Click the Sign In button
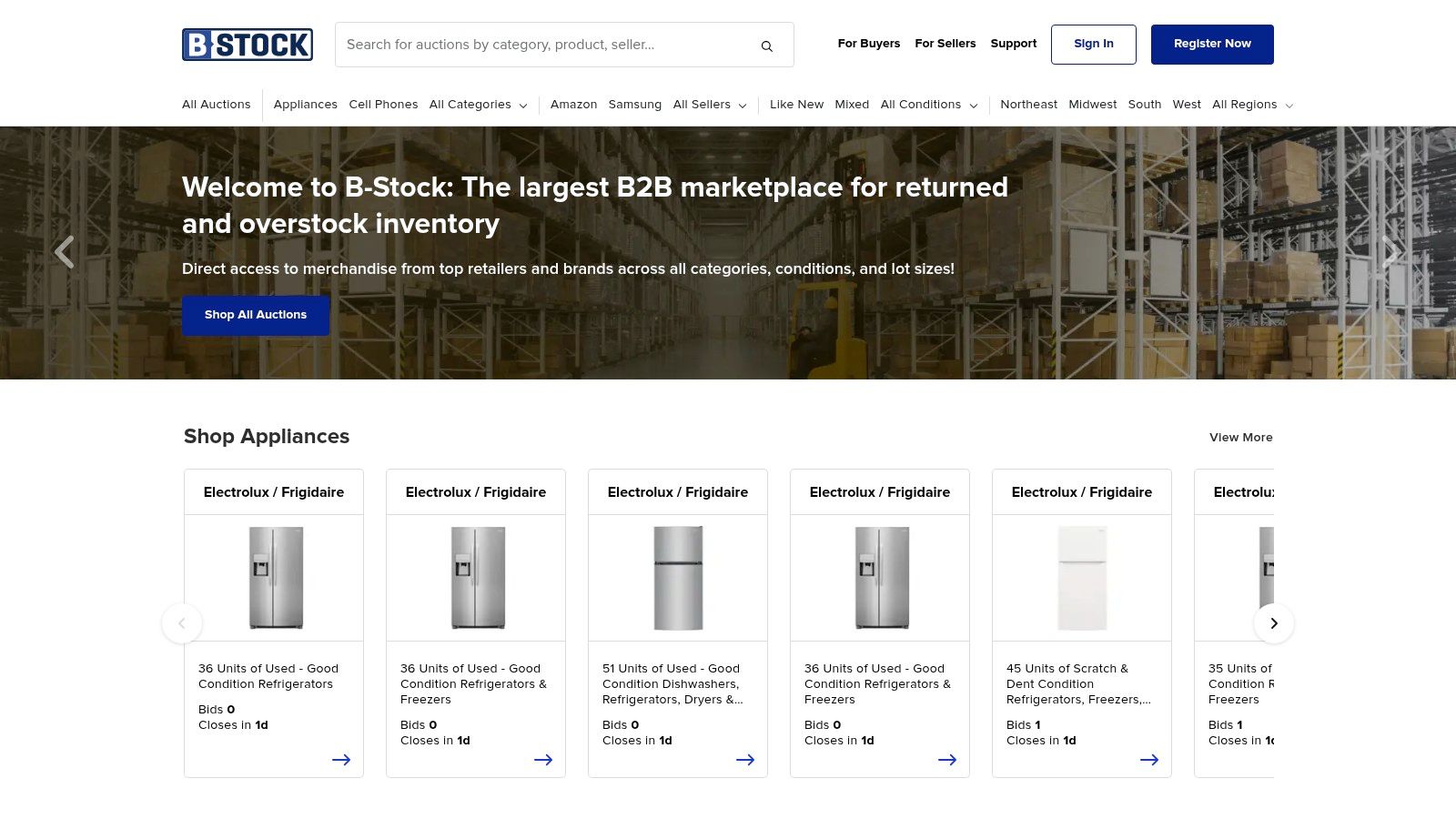This screenshot has width=1456, height=819. coord(1094,45)
